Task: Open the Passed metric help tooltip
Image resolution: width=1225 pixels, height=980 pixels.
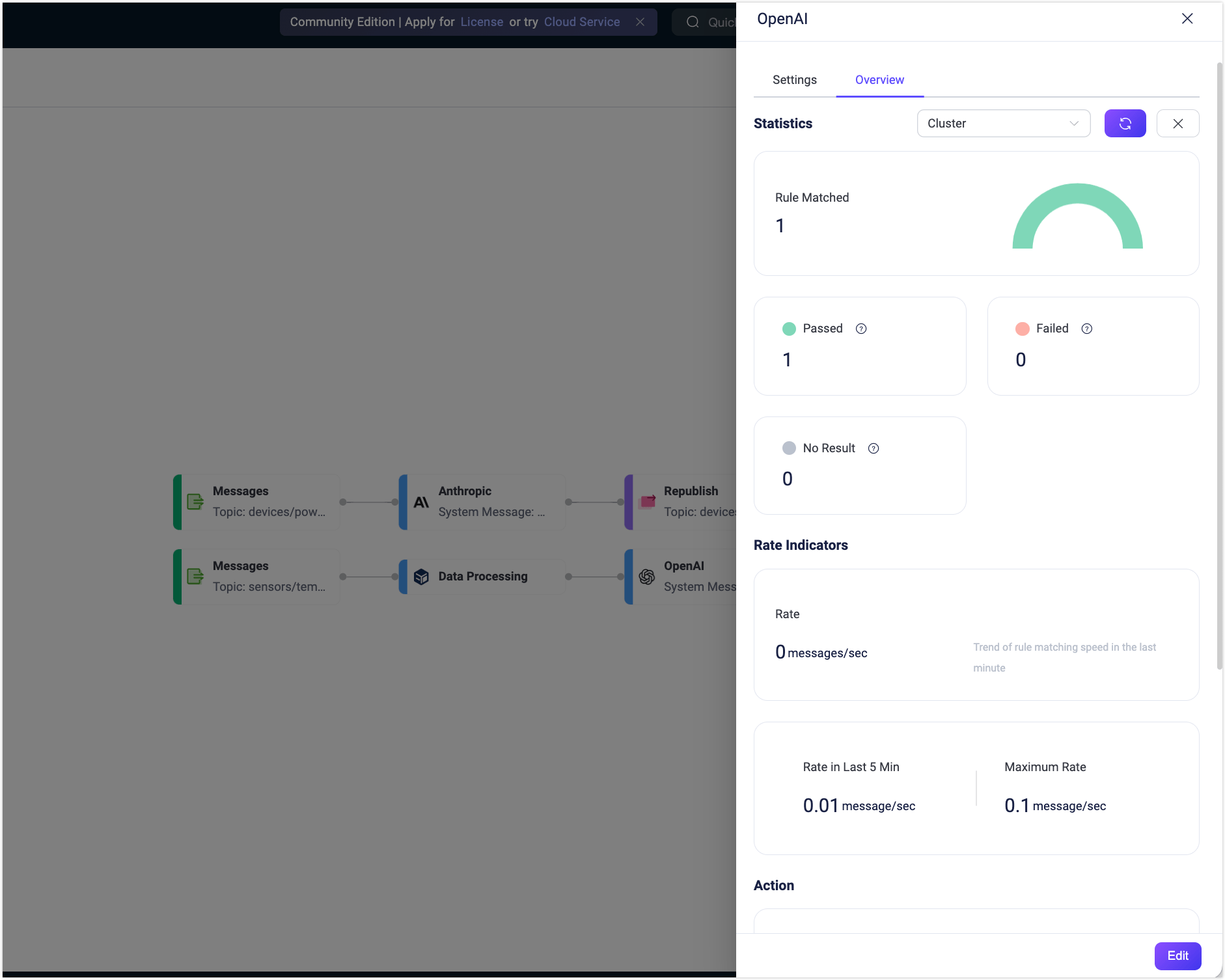Action: (x=861, y=329)
